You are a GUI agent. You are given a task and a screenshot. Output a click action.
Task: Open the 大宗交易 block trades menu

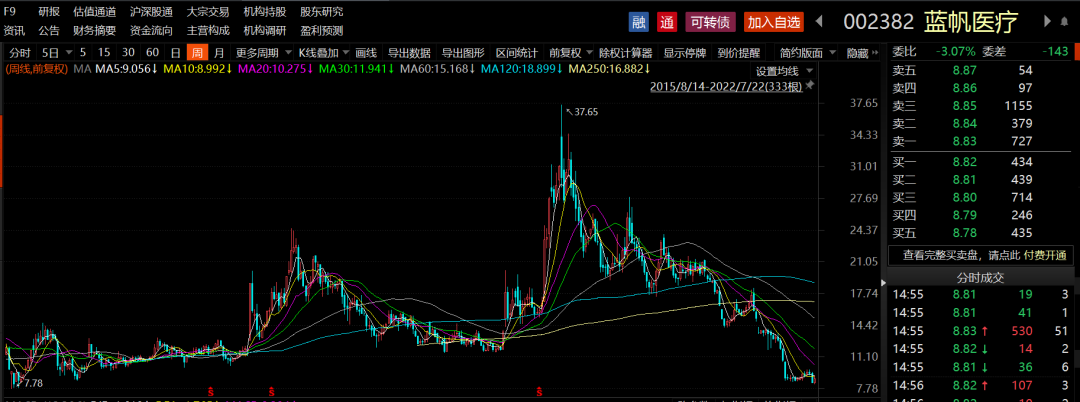[x=207, y=12]
